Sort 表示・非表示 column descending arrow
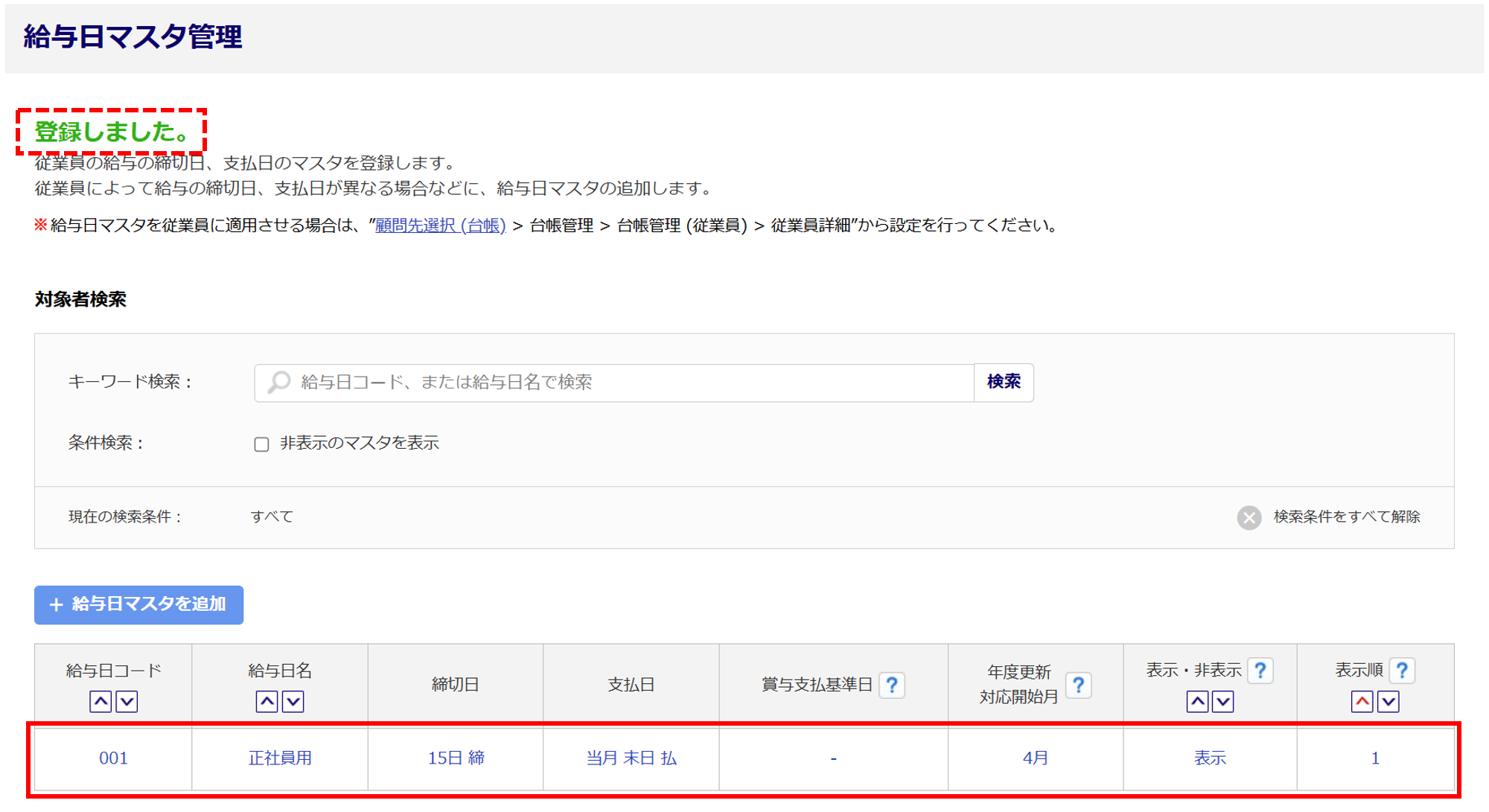 pos(1223,701)
